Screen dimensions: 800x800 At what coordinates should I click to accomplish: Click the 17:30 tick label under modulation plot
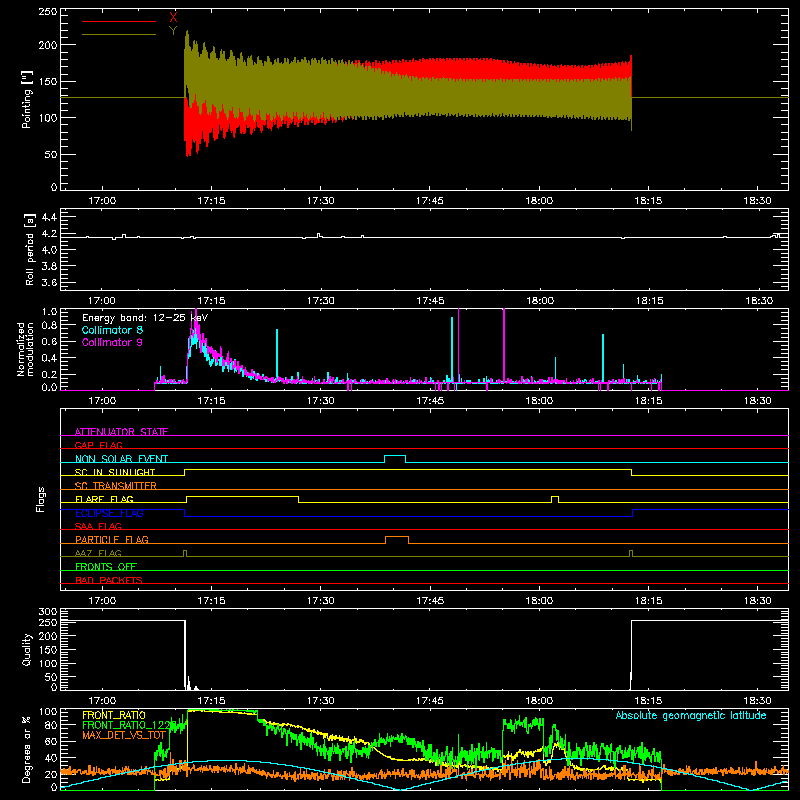tap(320, 401)
